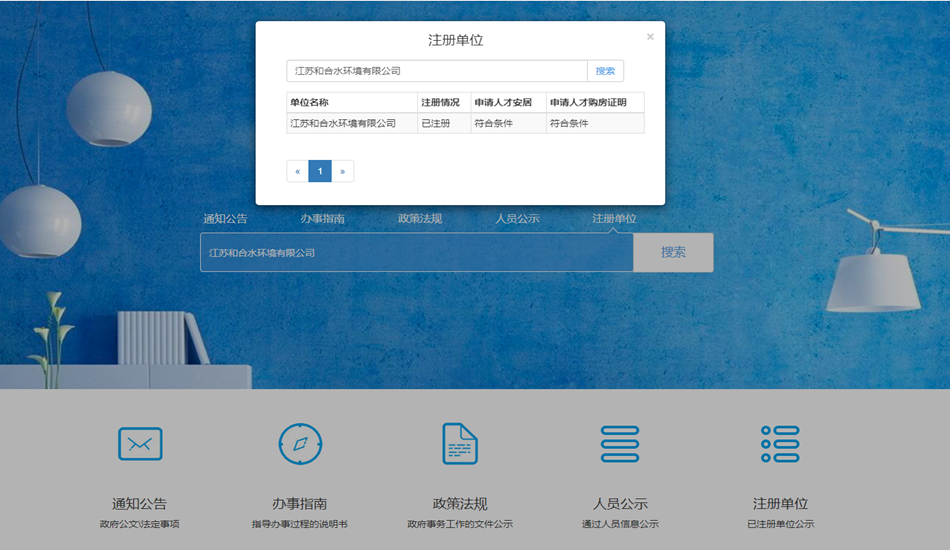This screenshot has height=550, width=950.
Task: Click the document icon for 政策法规
Action: point(460,444)
